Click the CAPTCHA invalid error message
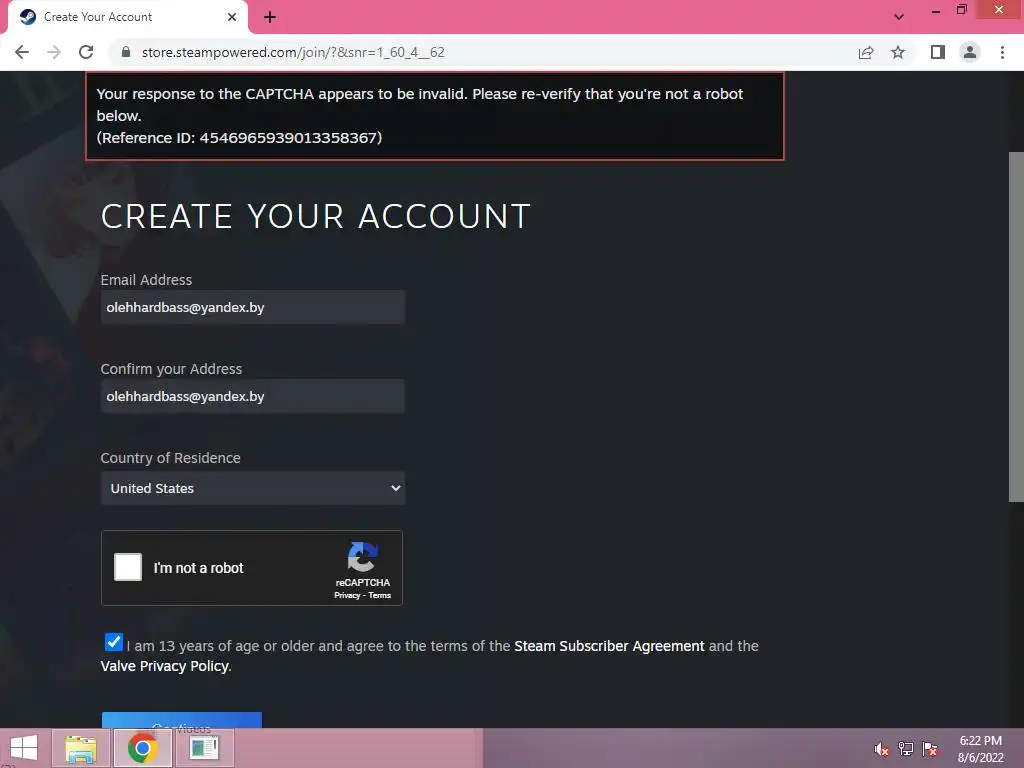This screenshot has height=768, width=1024. 434,116
